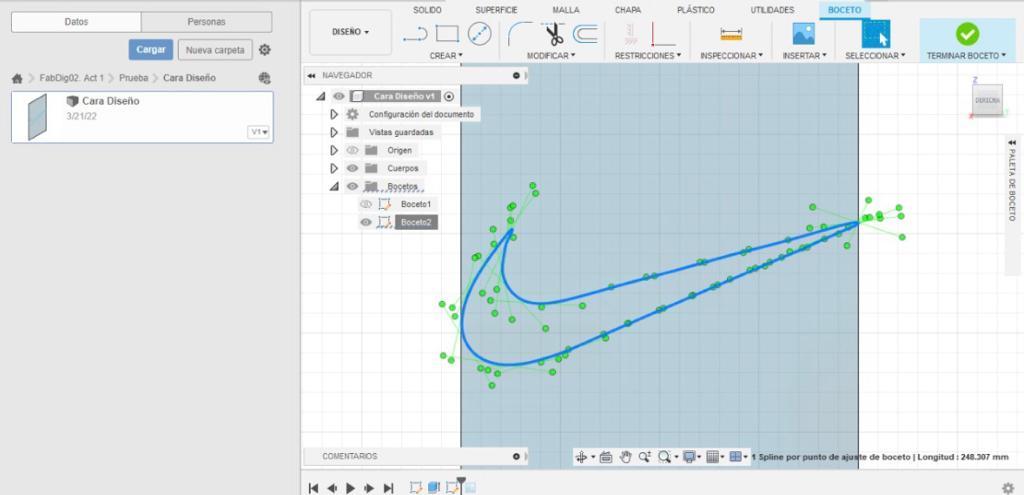Screen dimensions: 1024x495
Task: Toggle visibility of Bocetos folder
Action: tap(353, 186)
